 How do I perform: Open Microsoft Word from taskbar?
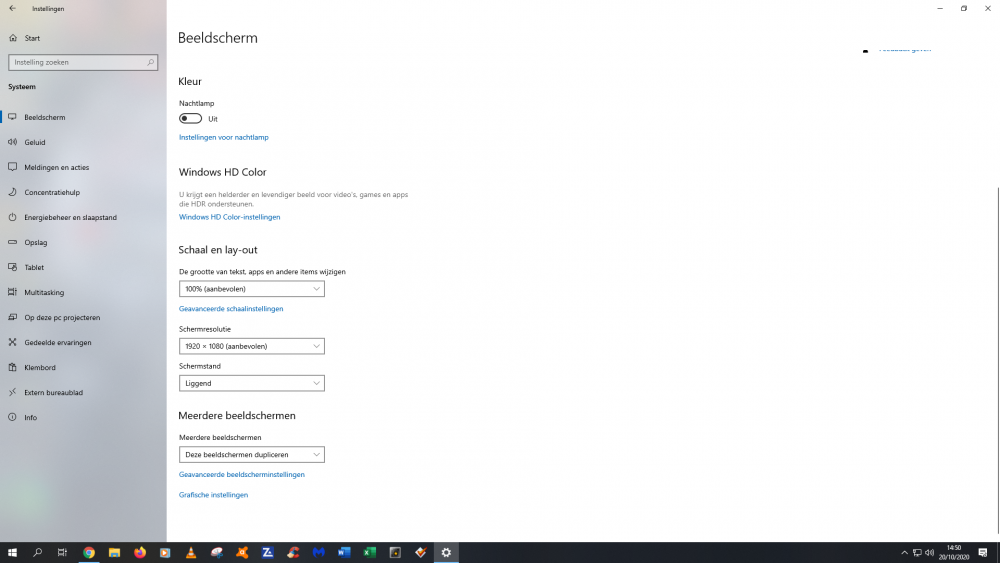pos(344,552)
